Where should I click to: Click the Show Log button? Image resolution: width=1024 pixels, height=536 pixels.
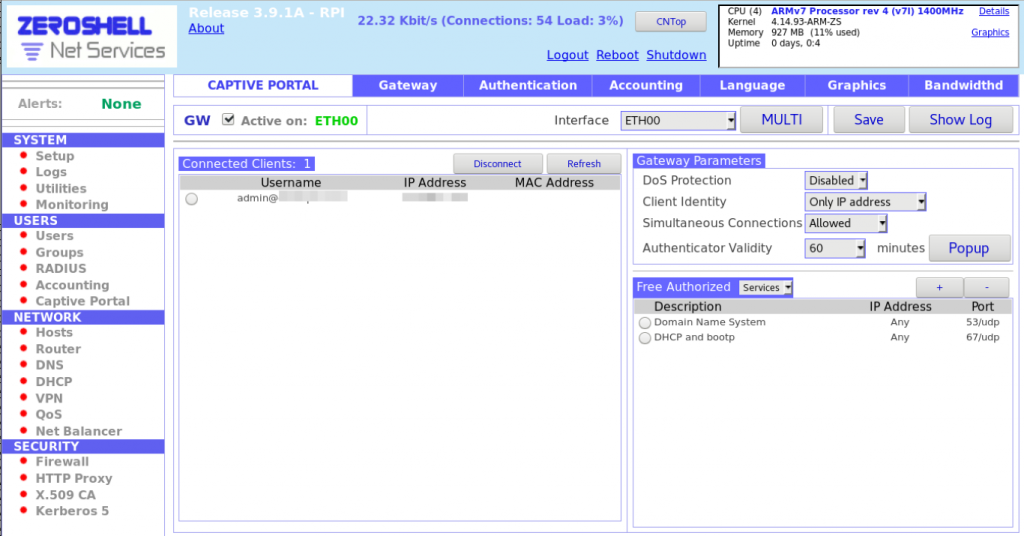(961, 119)
